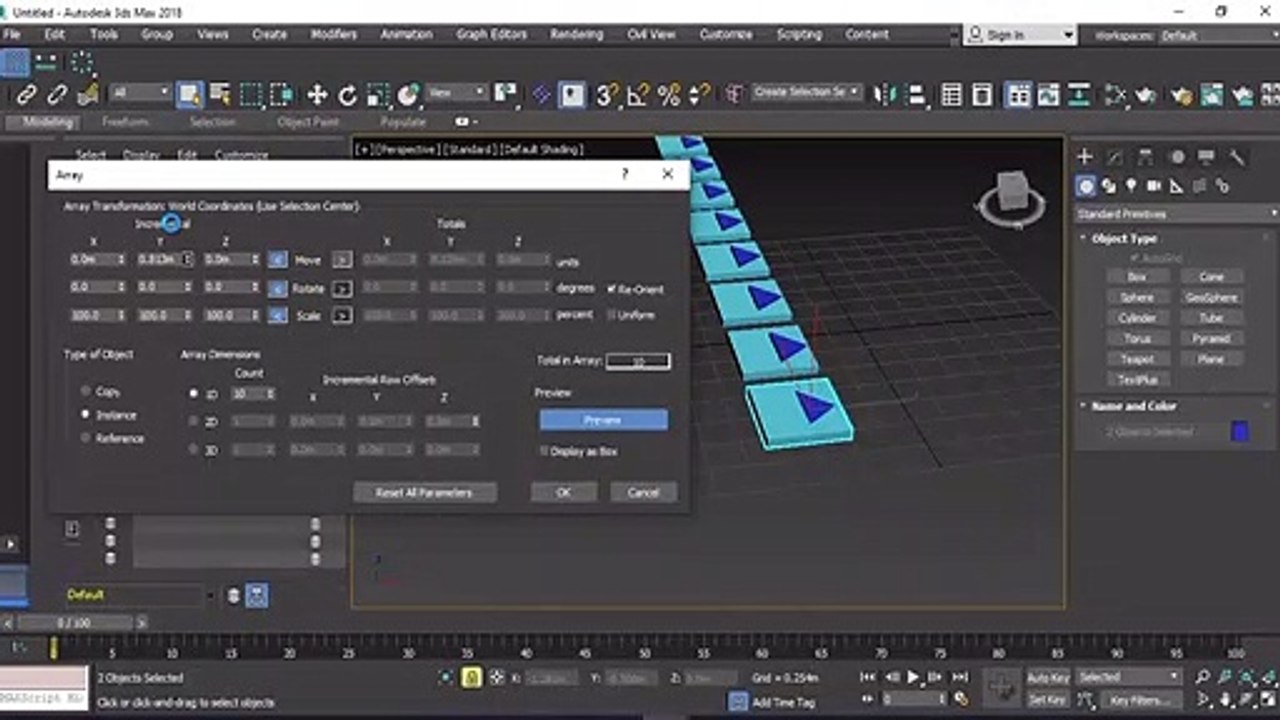Toggle the Uniform scale checkbox
The width and height of the screenshot is (1280, 720).
pos(612,315)
